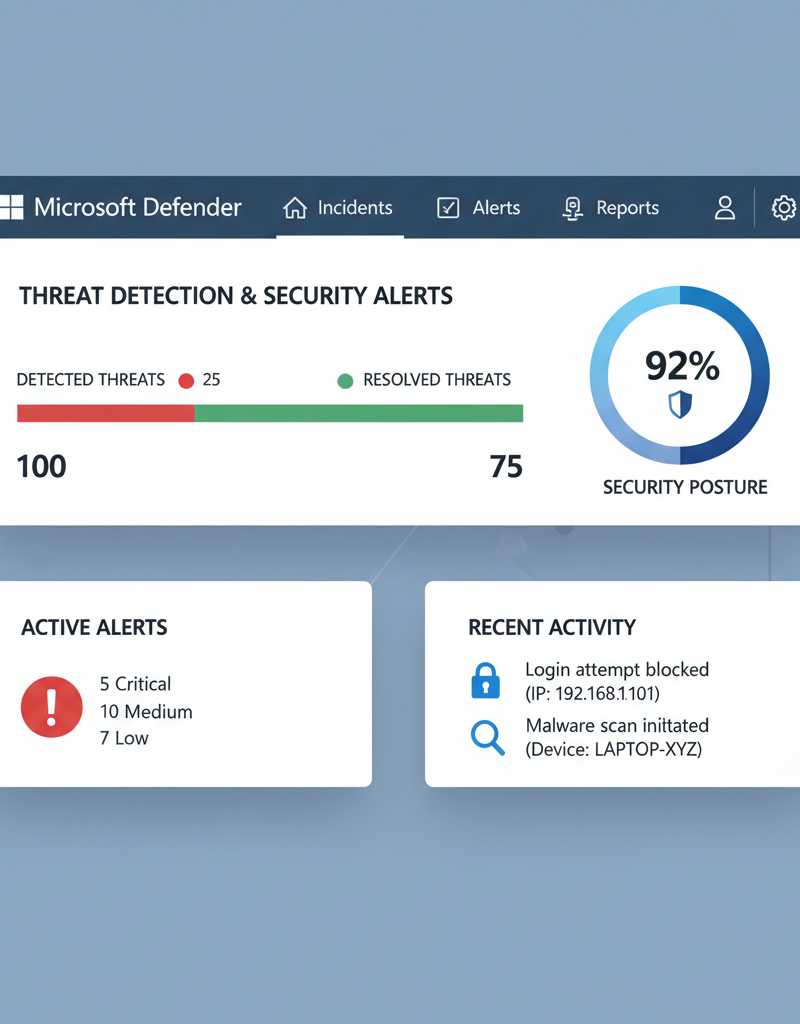Switch to the Alerts tab

pyautogui.click(x=478, y=208)
